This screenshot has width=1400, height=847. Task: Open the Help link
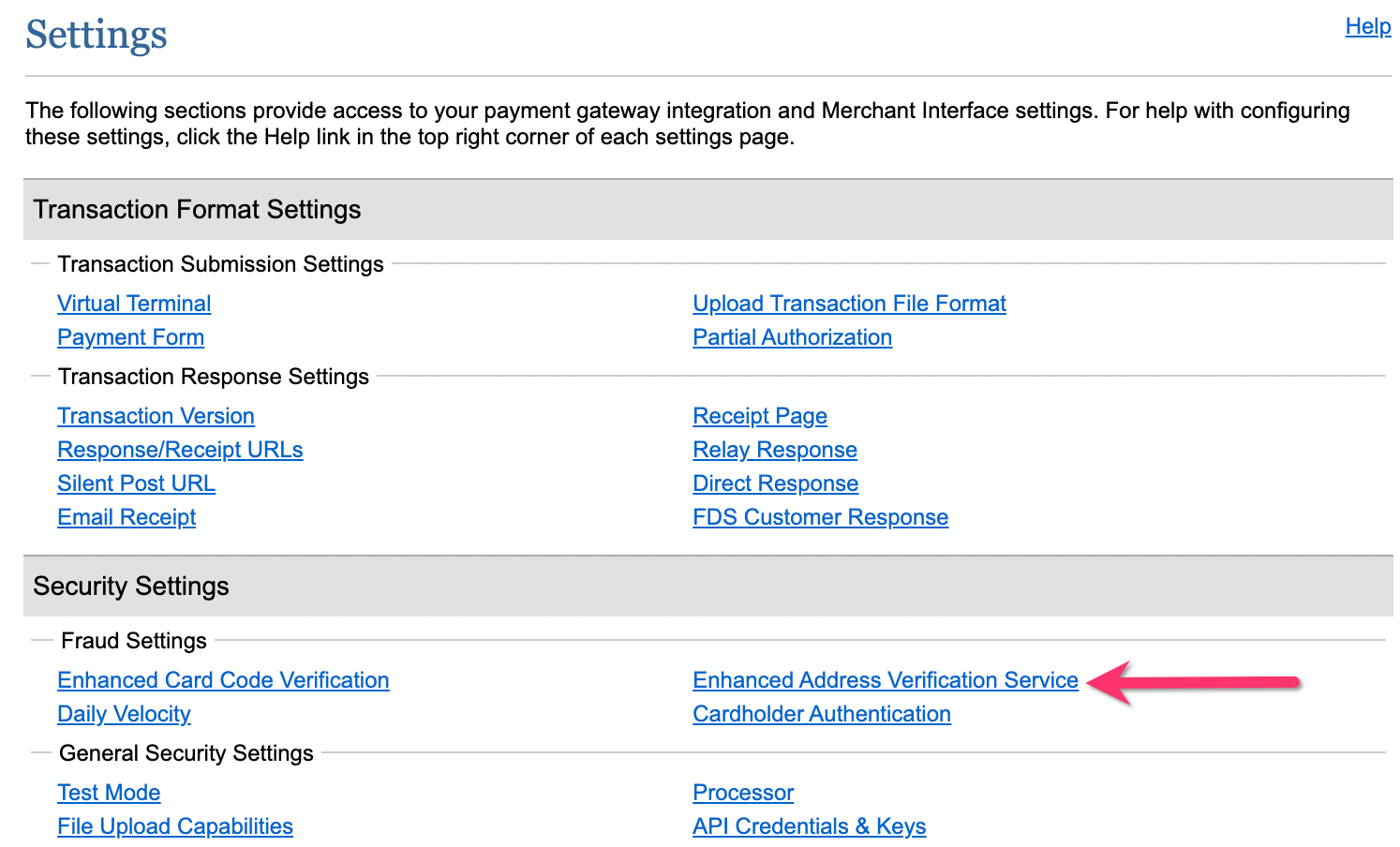[1367, 26]
